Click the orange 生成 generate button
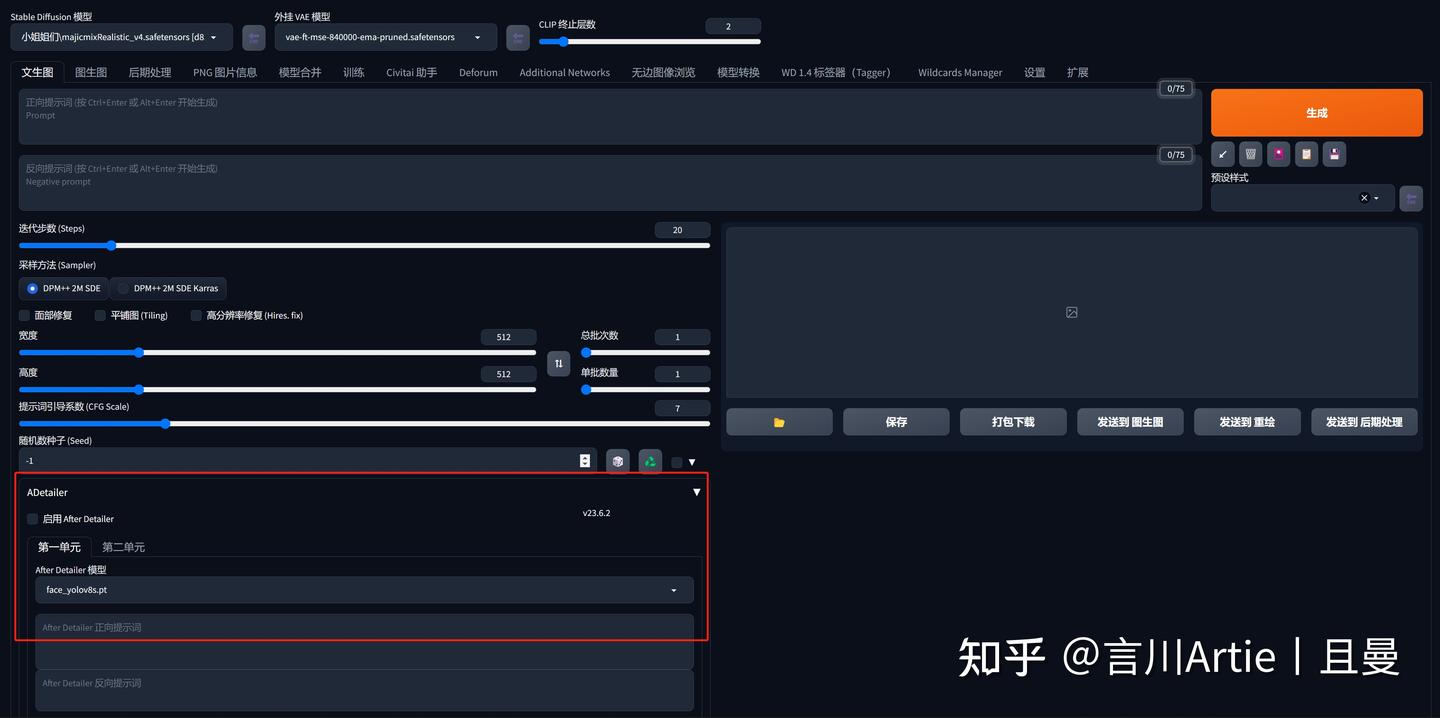 tap(1317, 113)
